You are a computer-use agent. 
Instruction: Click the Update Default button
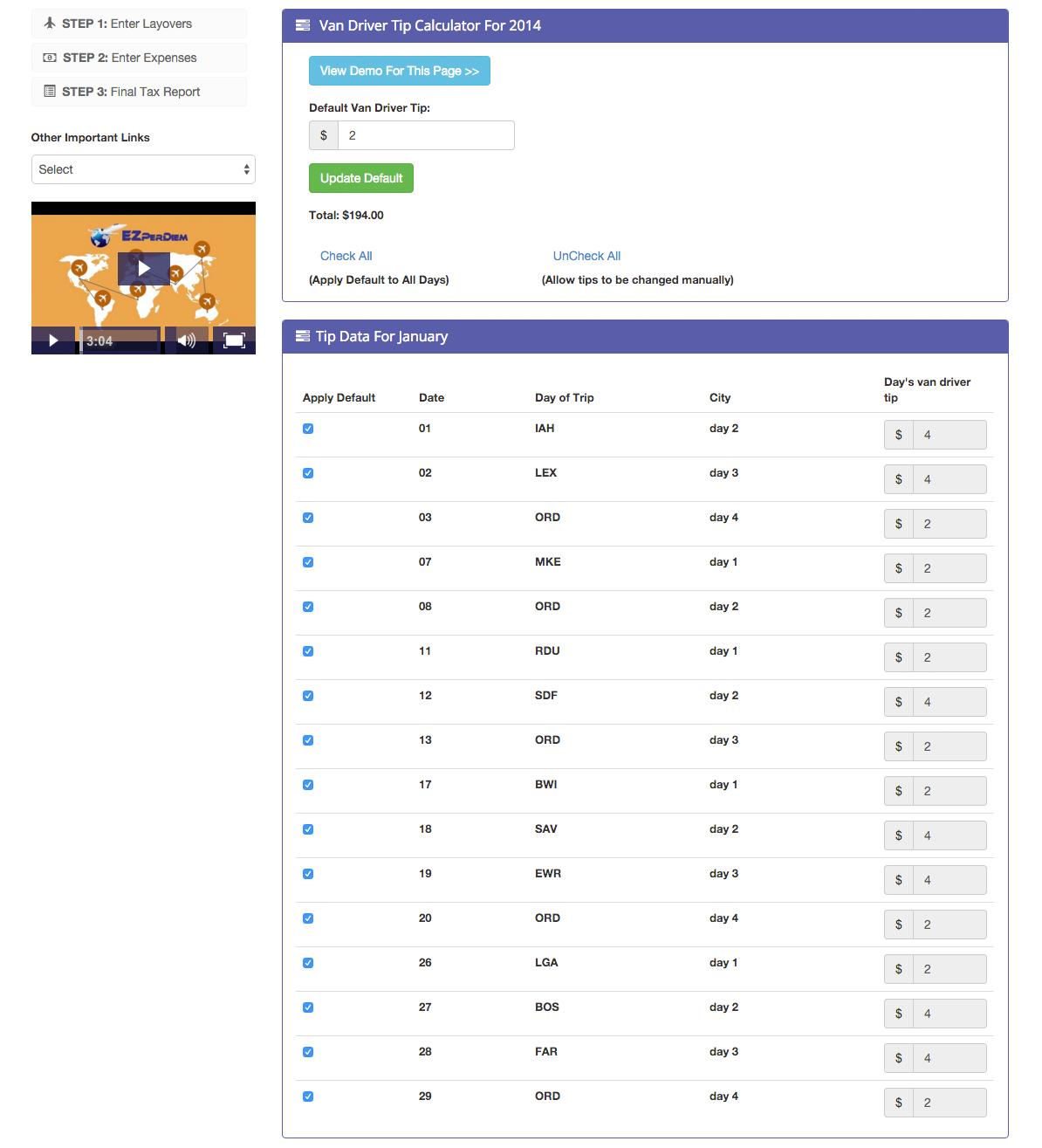pyautogui.click(x=361, y=178)
